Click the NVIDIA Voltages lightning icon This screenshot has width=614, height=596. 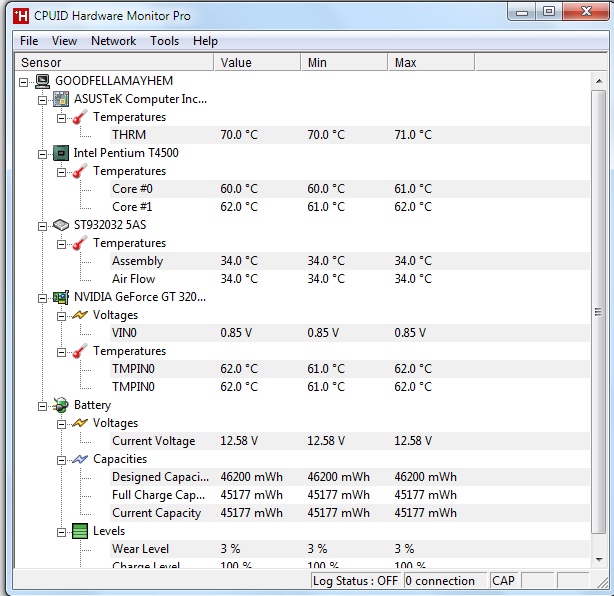click(80, 315)
